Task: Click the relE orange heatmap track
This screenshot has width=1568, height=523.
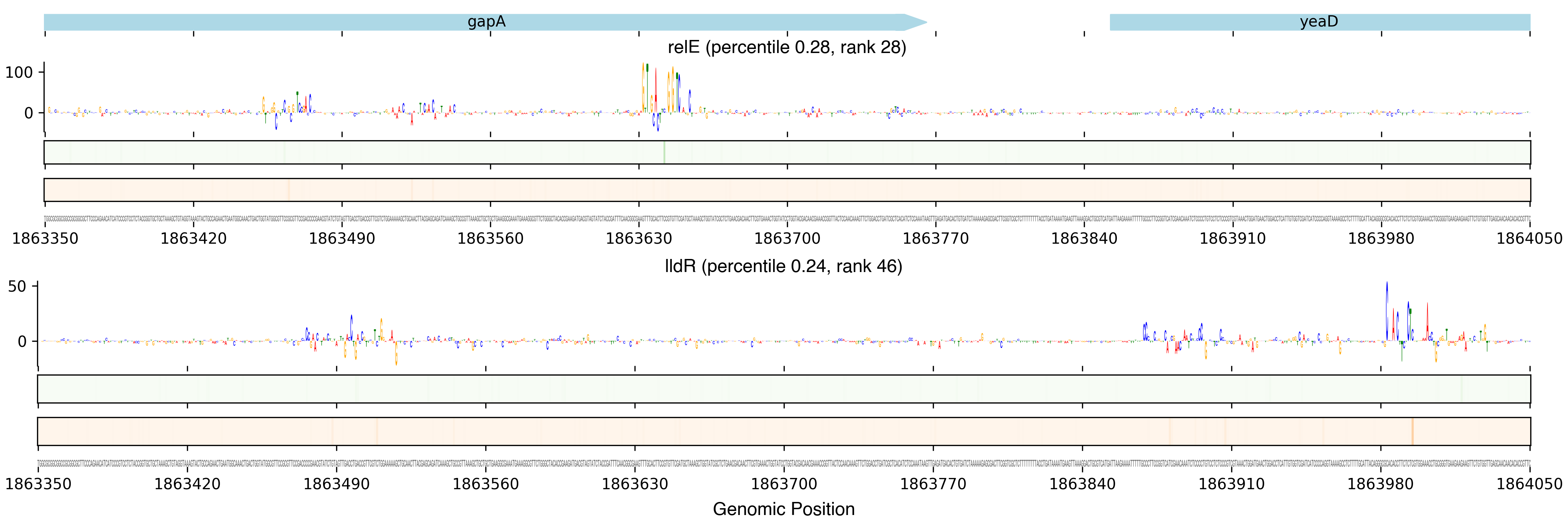Action: (x=787, y=190)
